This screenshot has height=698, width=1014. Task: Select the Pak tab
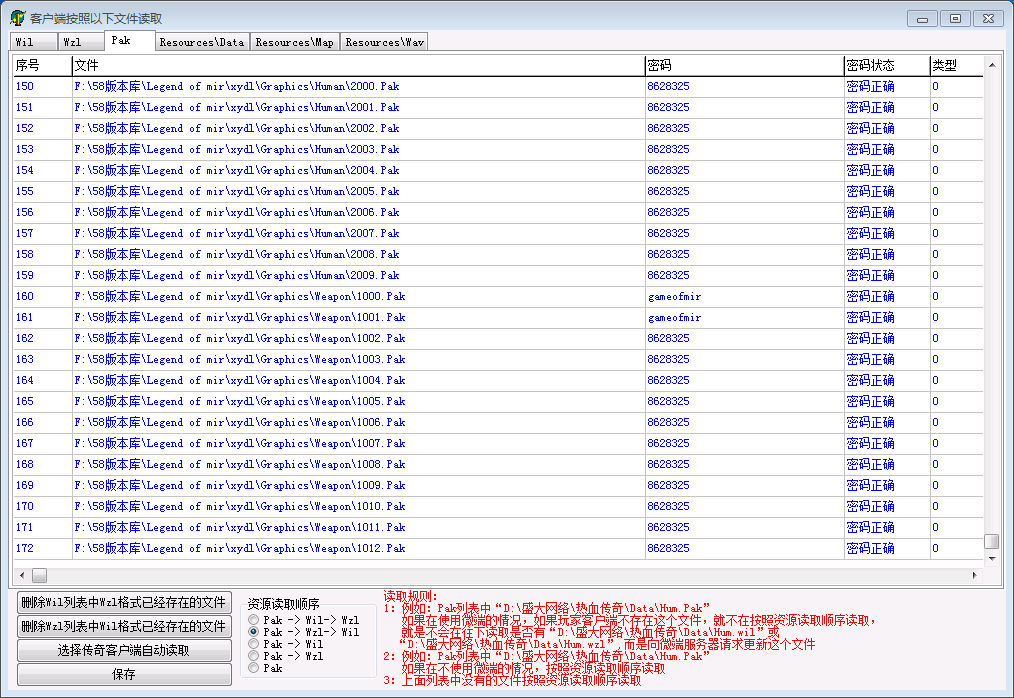click(x=129, y=40)
